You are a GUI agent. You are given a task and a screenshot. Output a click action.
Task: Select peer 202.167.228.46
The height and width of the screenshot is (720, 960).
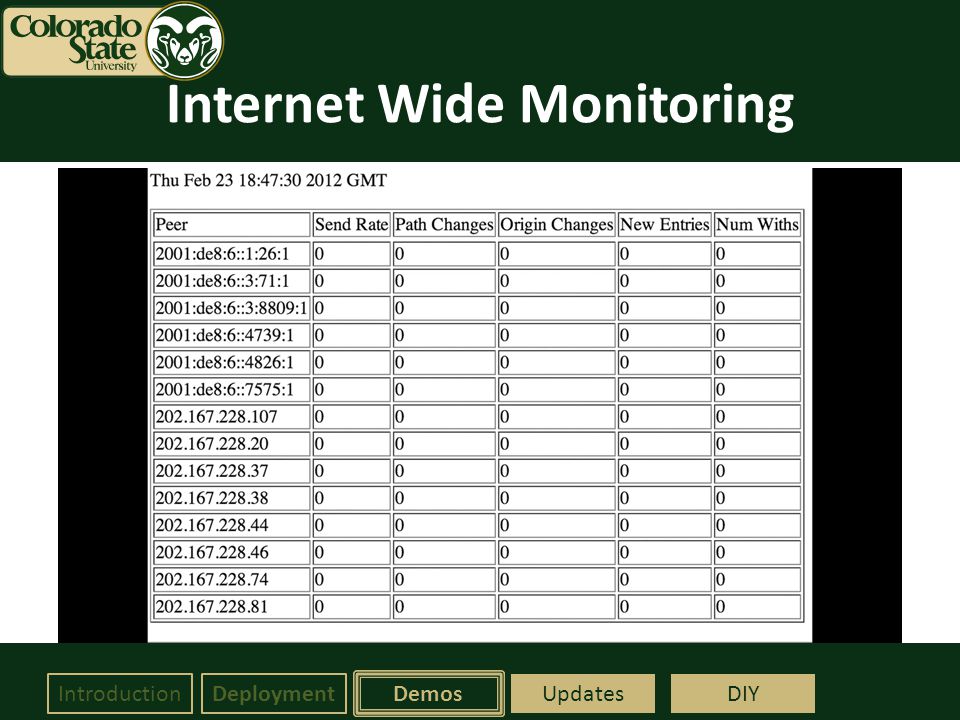[231, 552]
